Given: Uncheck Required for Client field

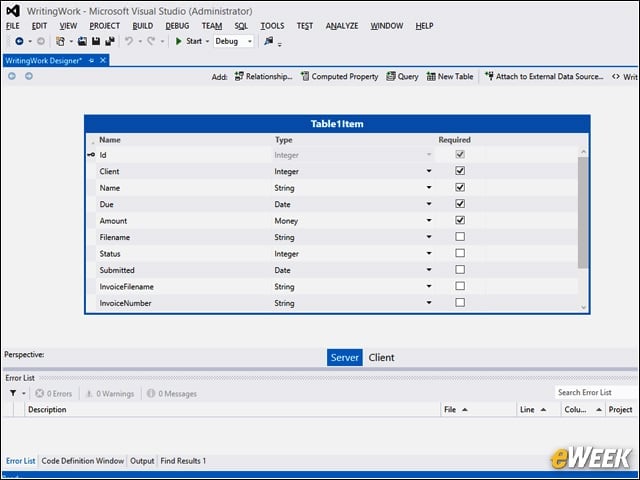Looking at the screenshot, I should 460,171.
